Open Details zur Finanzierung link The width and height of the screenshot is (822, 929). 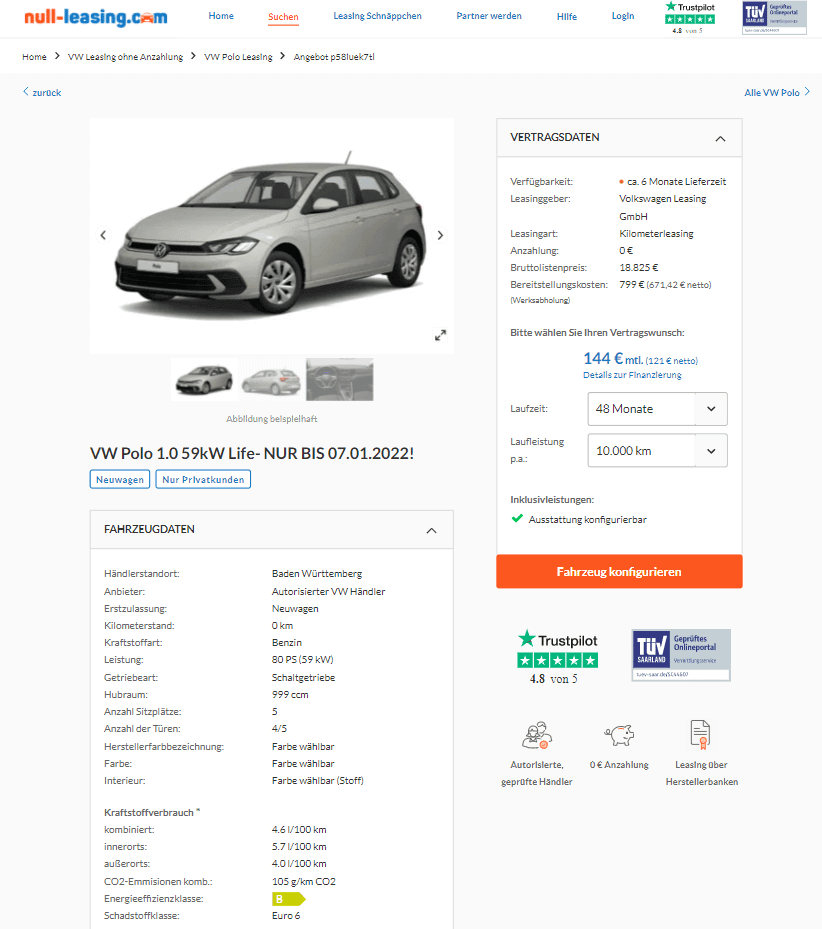632,375
